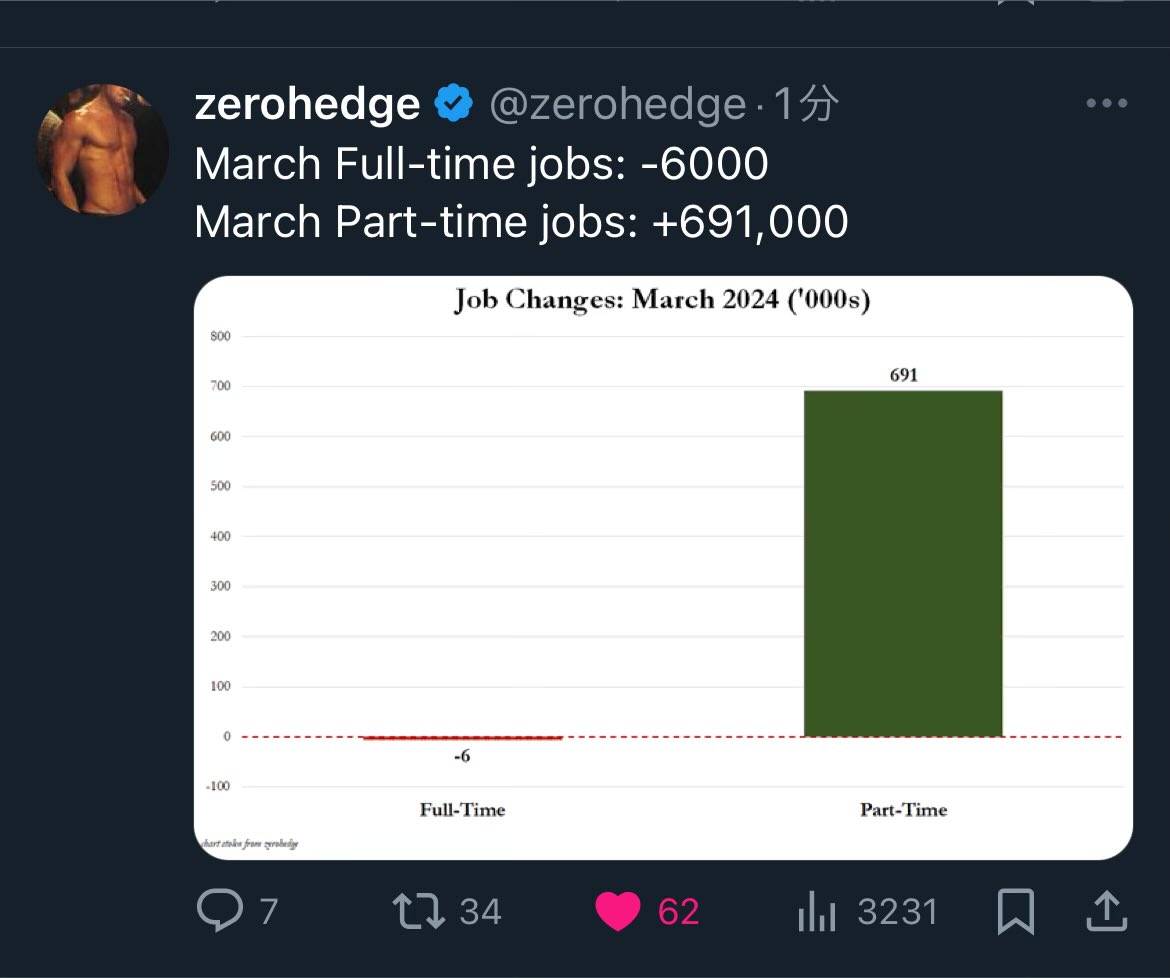Click the retweet count 34
1170x978 pixels.
(481, 912)
